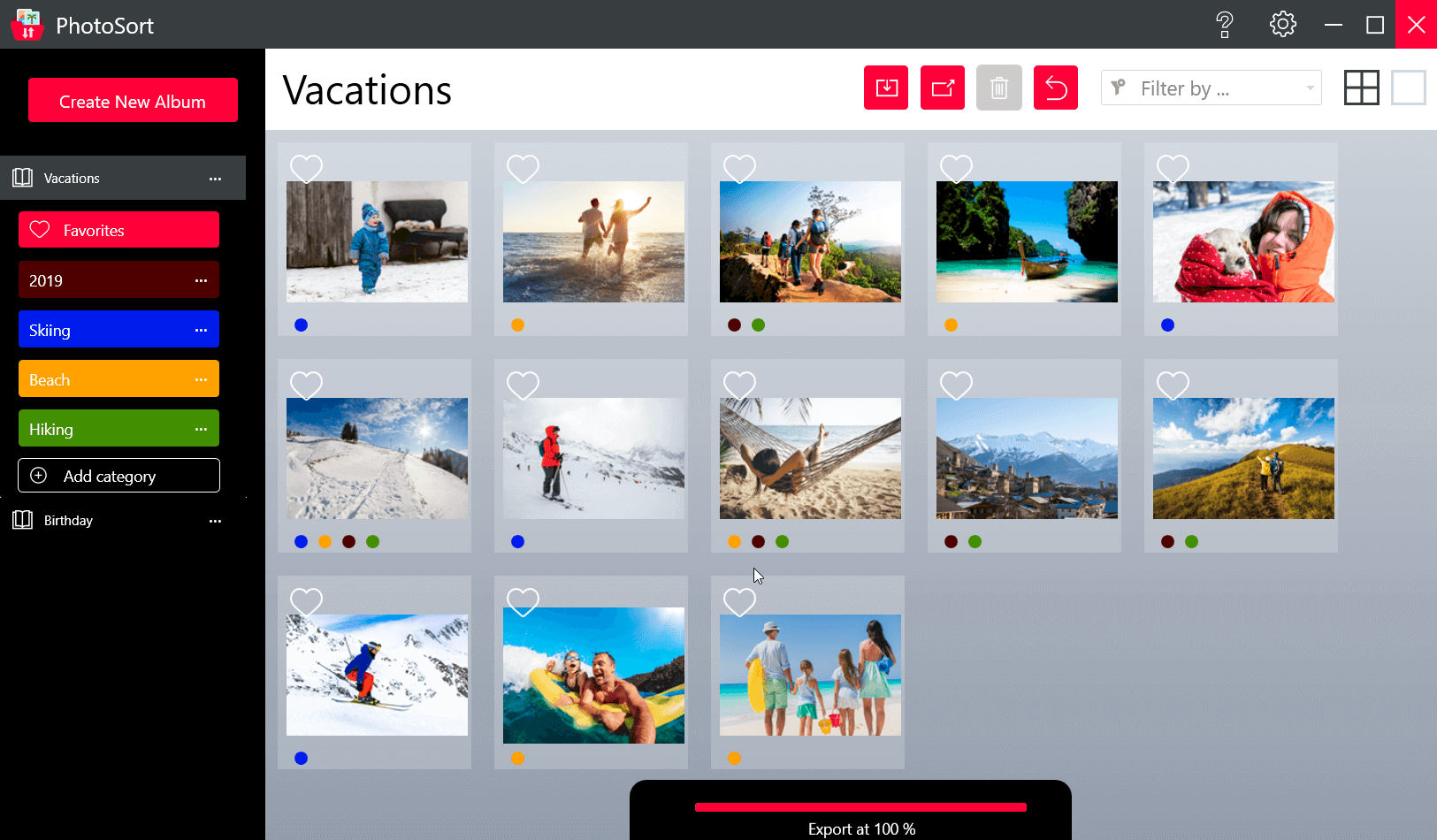Click the Add category button
Image resolution: width=1437 pixels, height=840 pixels.
[118, 476]
